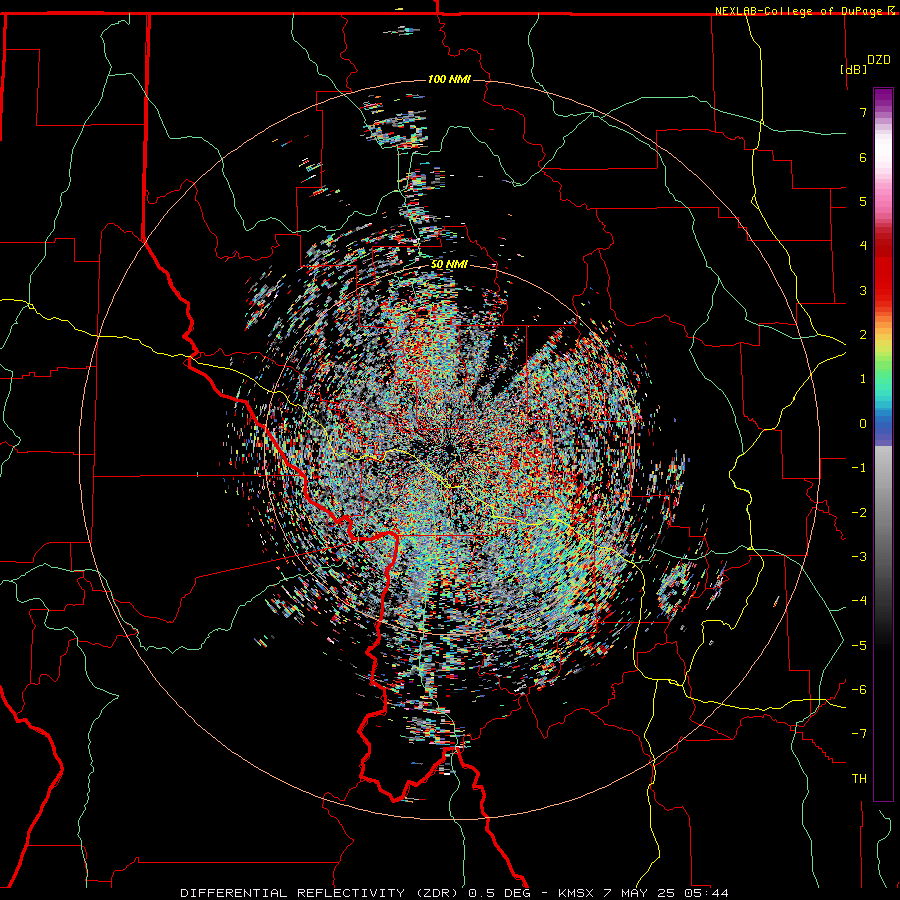Viewport: 900px width, 900px height.
Task: Click the 7 MAY 25 05:44 timestamp
Action: 666,893
